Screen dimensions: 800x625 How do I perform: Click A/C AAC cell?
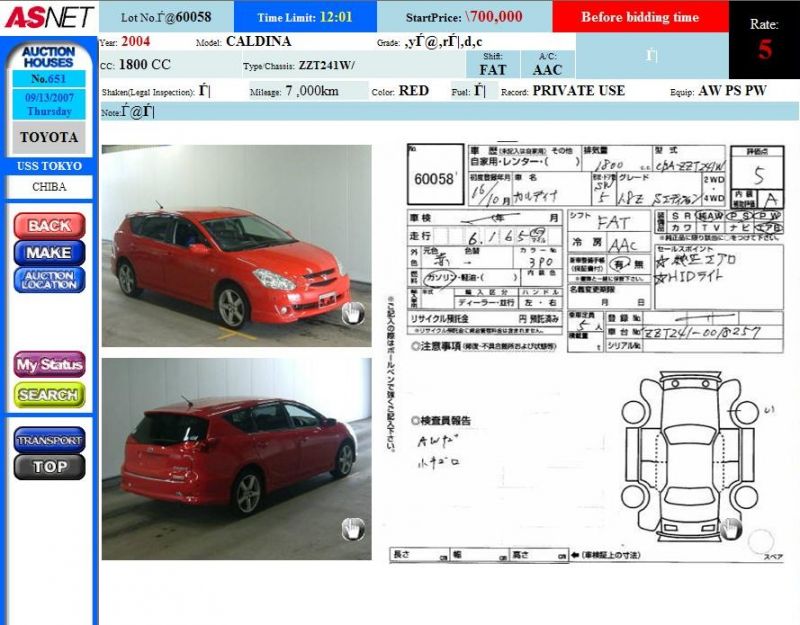point(547,64)
